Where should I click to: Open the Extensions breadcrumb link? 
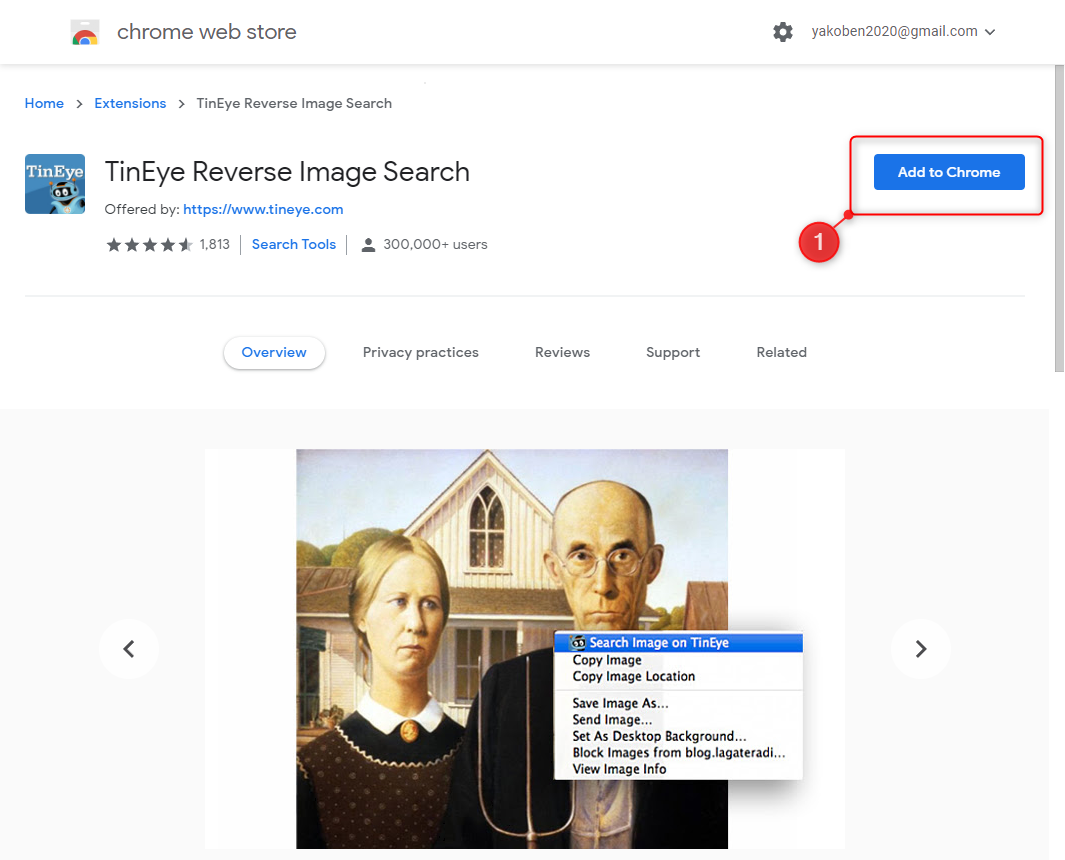click(x=130, y=103)
